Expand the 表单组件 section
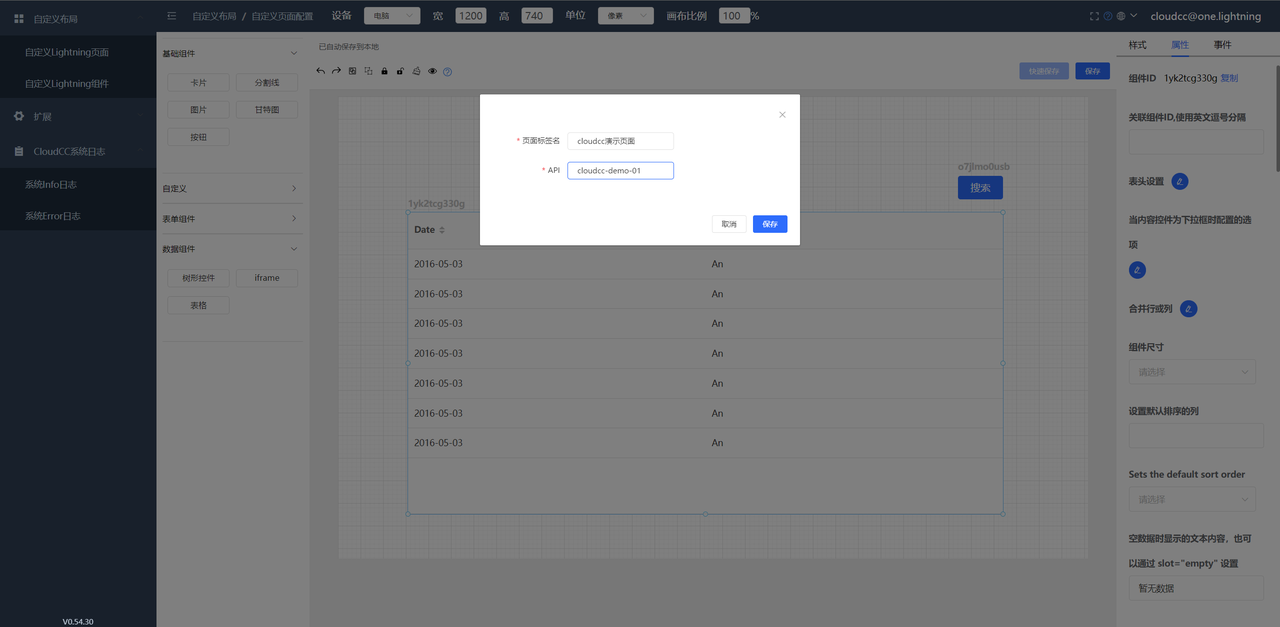 point(230,219)
